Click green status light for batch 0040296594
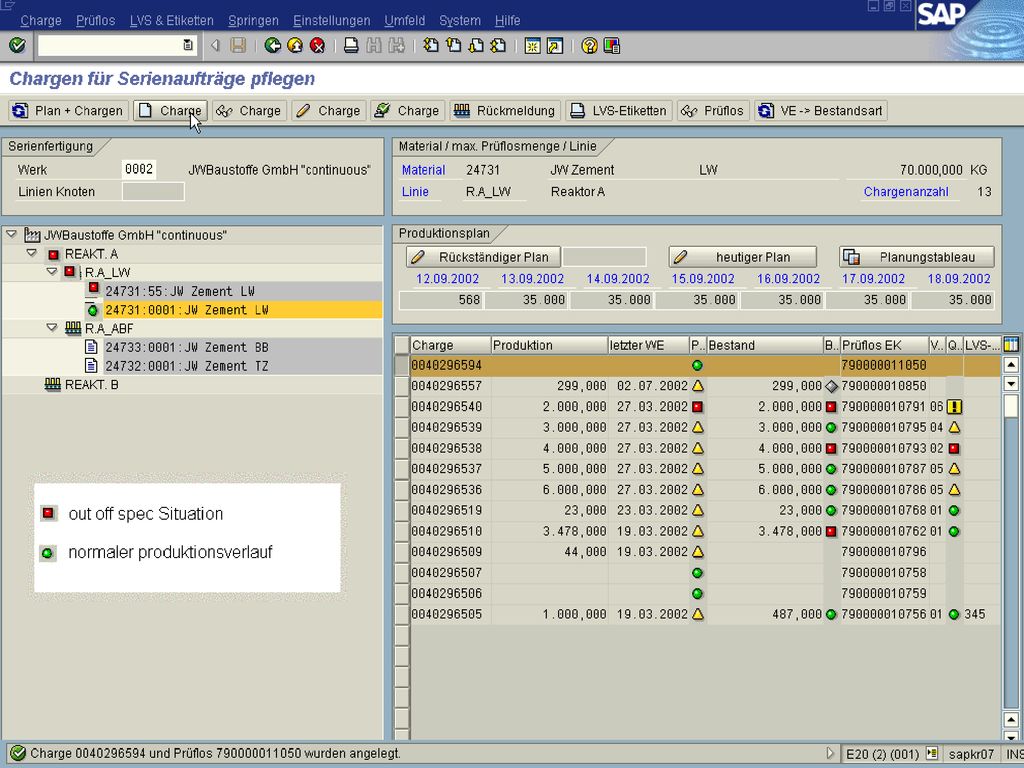Image resolution: width=1024 pixels, height=768 pixels. pos(697,366)
